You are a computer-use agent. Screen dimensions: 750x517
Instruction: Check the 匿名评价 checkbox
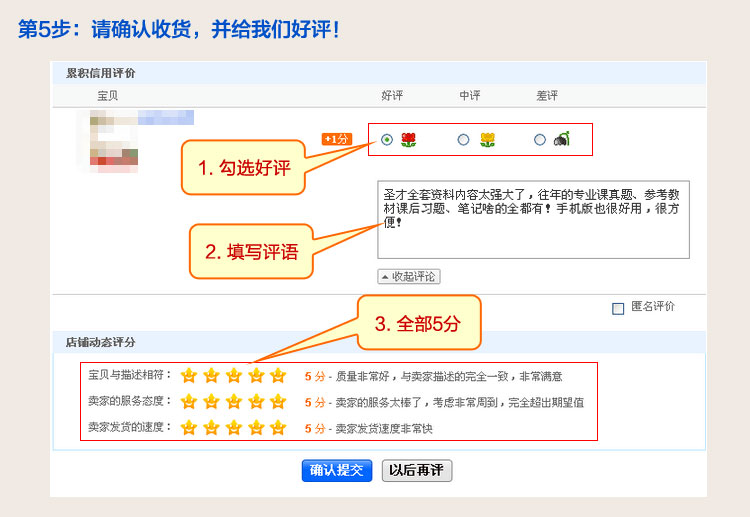(618, 308)
